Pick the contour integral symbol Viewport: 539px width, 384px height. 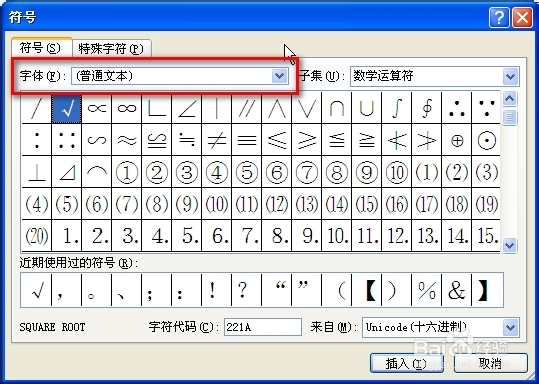(x=426, y=109)
